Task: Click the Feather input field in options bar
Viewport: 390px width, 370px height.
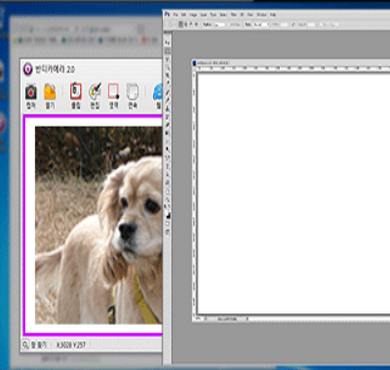Action: click(x=220, y=24)
